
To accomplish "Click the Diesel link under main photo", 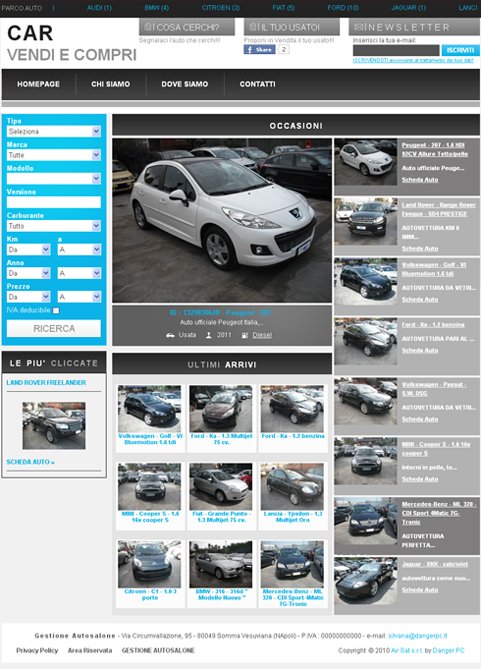I will pyautogui.click(x=262, y=335).
